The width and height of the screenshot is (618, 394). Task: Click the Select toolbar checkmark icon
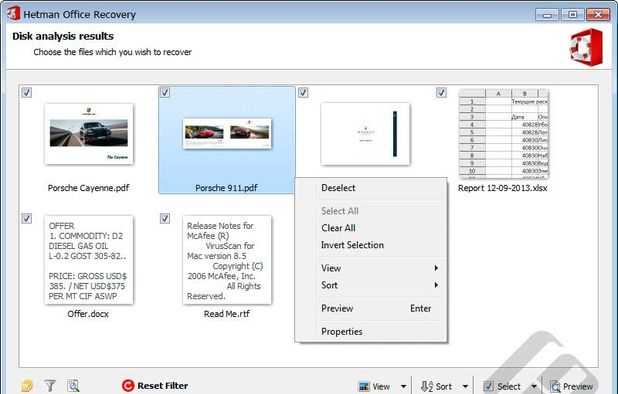pos(488,387)
